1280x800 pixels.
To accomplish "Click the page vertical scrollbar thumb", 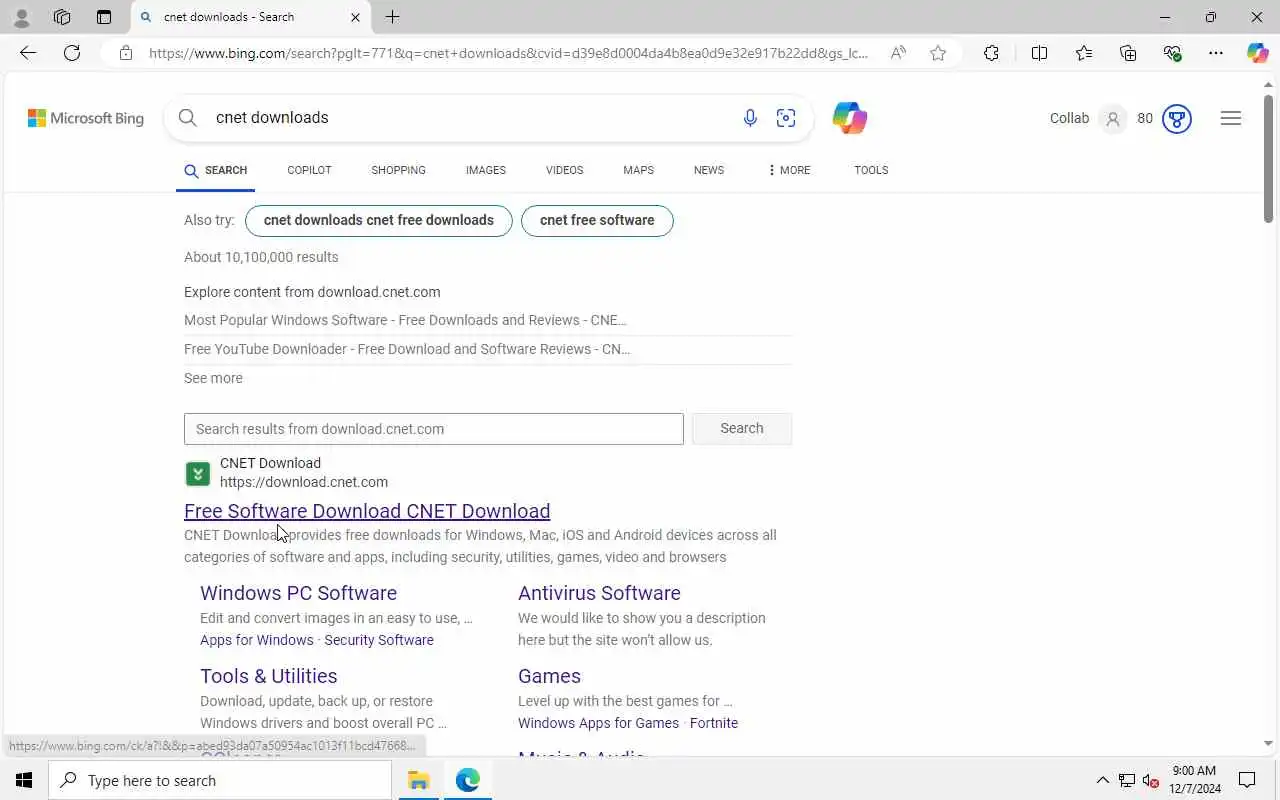I will [1268, 158].
